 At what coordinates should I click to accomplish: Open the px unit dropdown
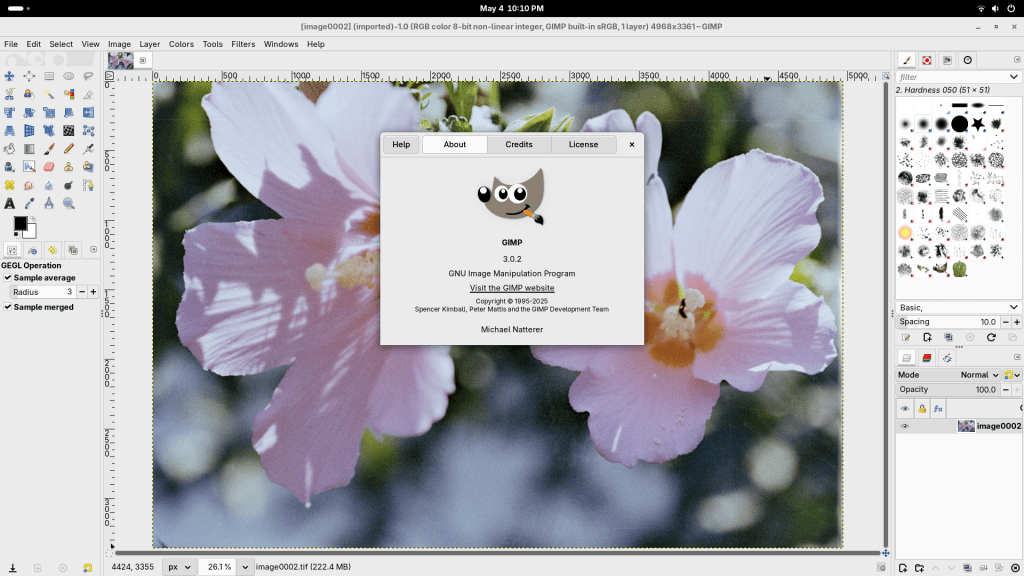point(178,567)
